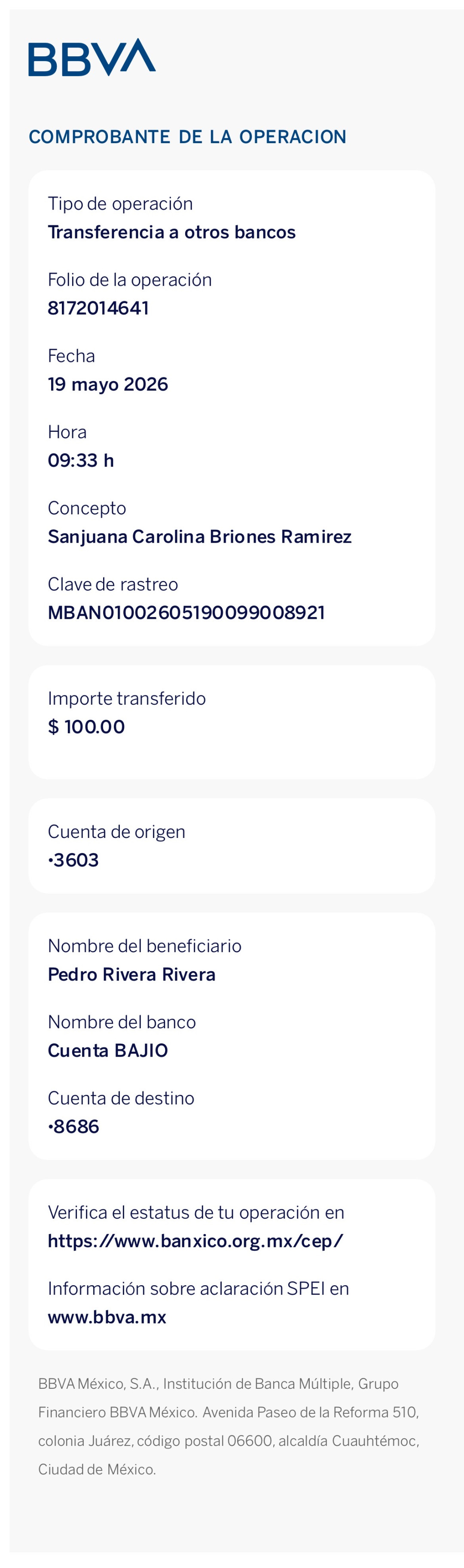
Task: Select the folio number 8172014641
Action: pos(98,308)
